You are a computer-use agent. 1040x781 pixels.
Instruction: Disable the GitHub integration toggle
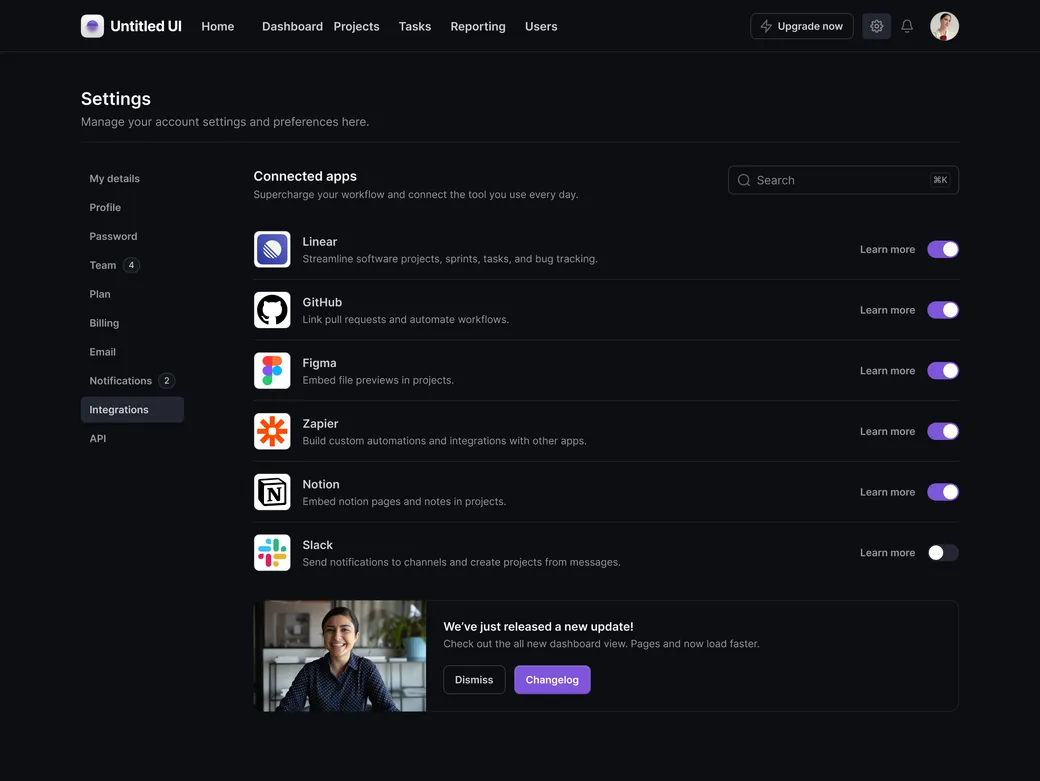pyautogui.click(x=942, y=310)
